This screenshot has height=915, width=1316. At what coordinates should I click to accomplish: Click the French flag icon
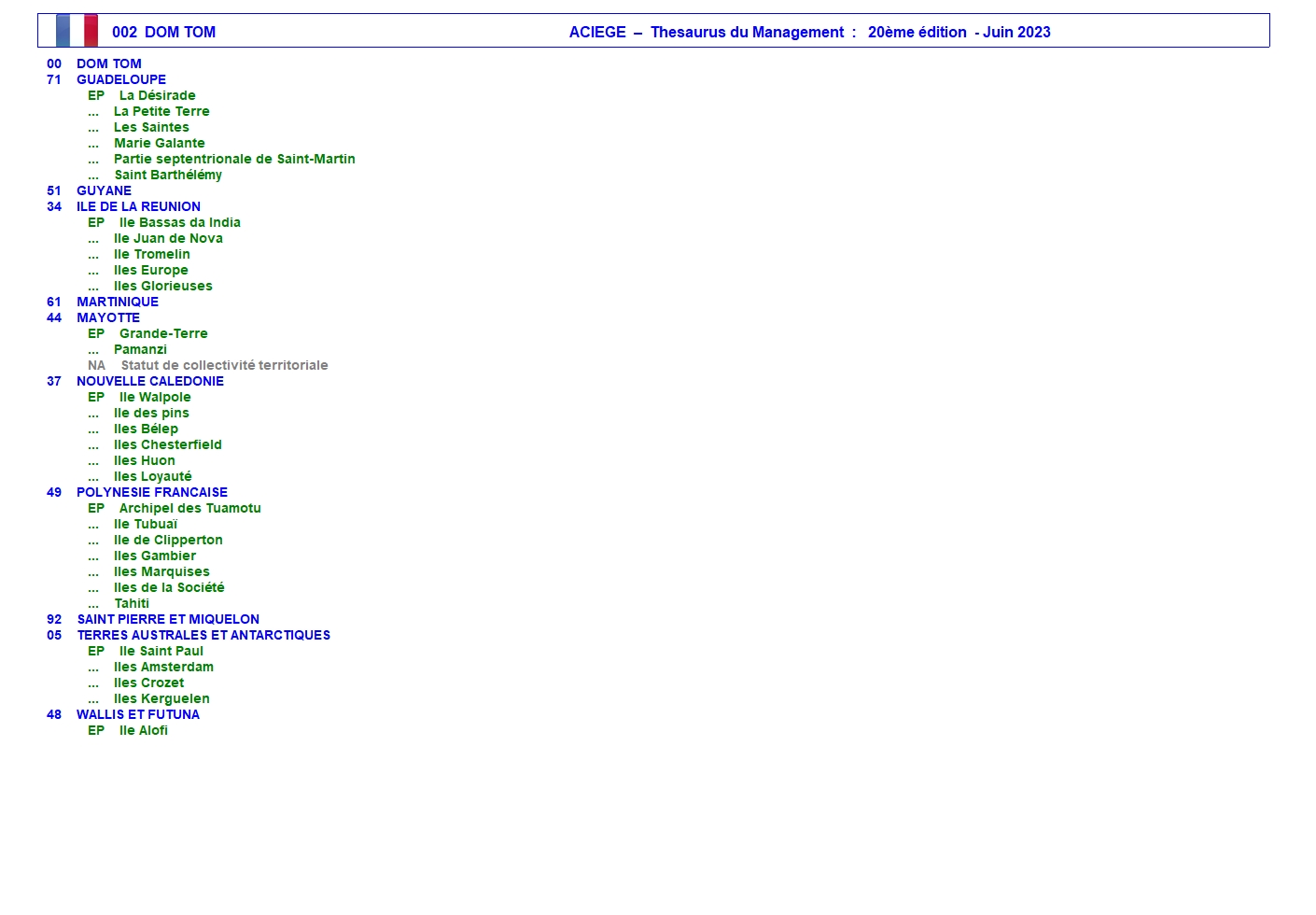(x=77, y=31)
